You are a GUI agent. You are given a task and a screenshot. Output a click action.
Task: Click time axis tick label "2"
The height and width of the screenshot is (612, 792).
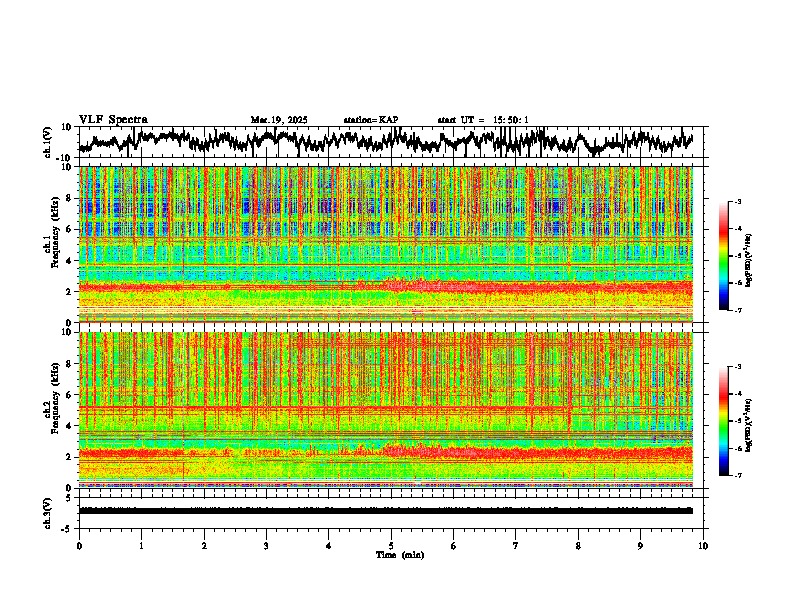pos(204,546)
